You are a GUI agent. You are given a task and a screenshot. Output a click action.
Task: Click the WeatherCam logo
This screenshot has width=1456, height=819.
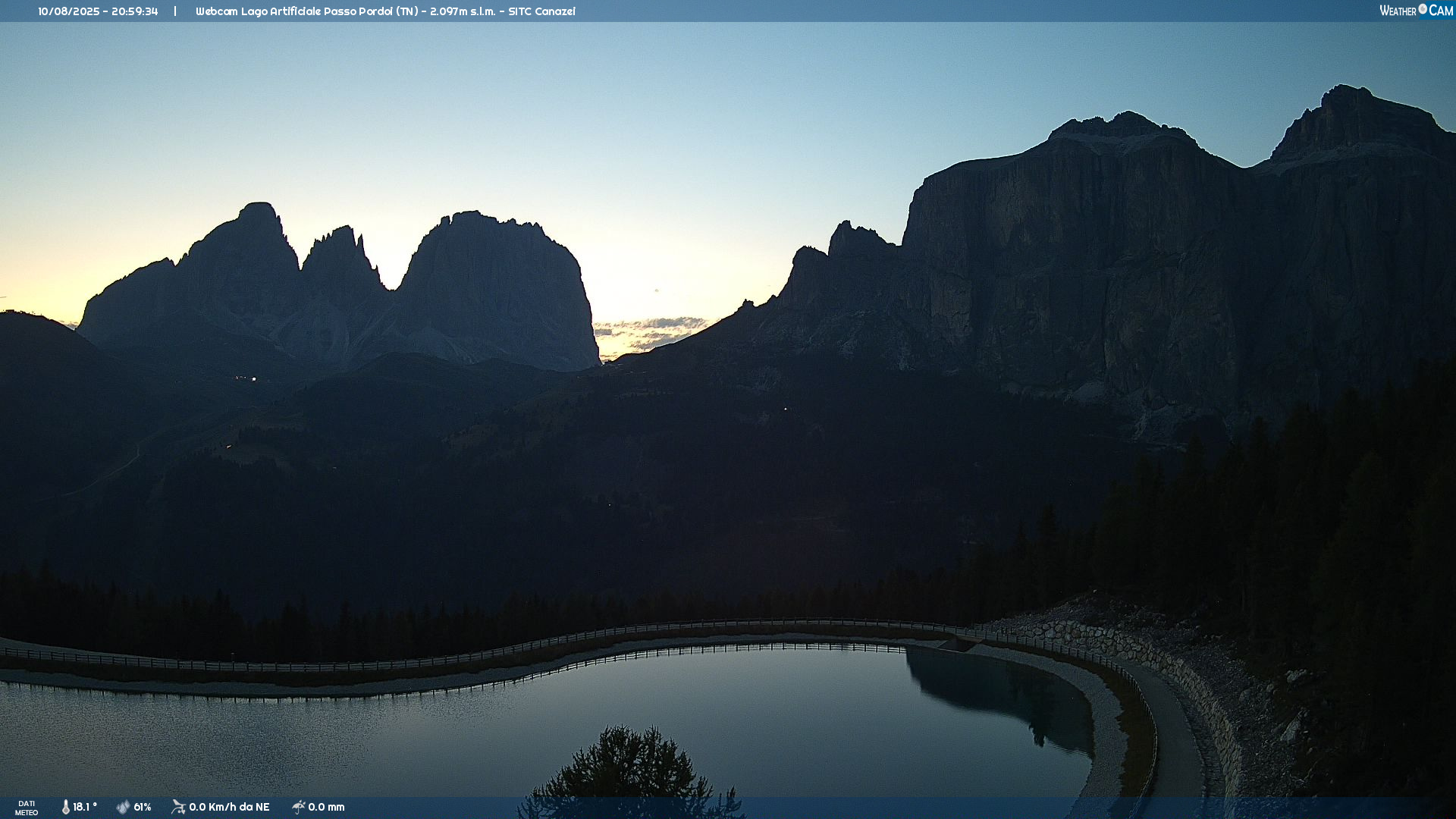[x=1416, y=11]
